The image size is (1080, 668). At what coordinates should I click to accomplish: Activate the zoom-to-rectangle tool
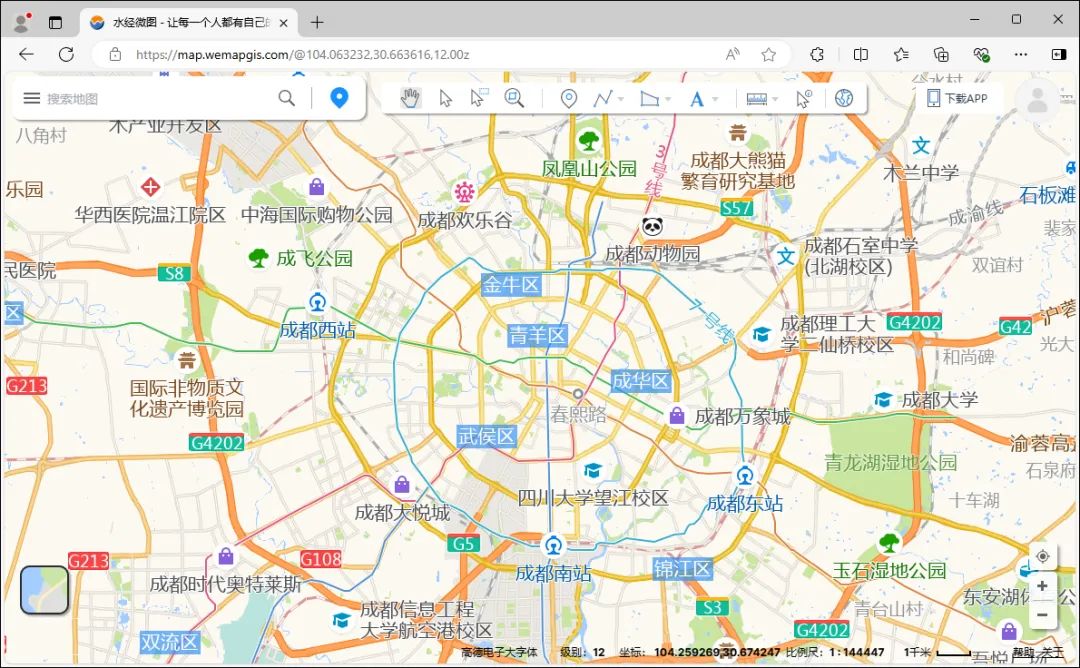tap(514, 98)
